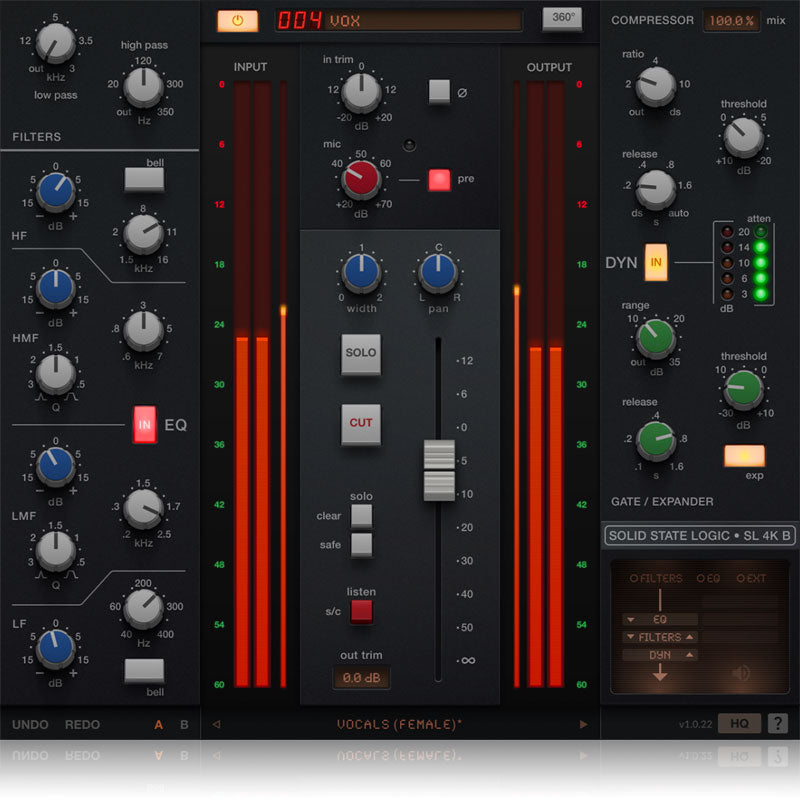The image size is (800, 800).
Task: Enable HQ mode
Action: coord(739,723)
